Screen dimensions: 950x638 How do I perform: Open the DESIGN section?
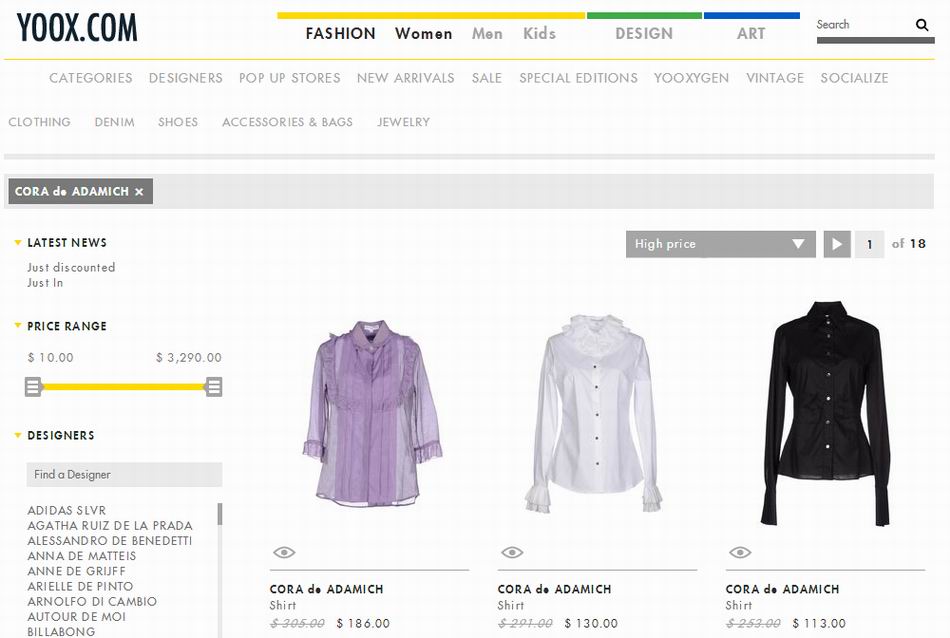[x=644, y=33]
